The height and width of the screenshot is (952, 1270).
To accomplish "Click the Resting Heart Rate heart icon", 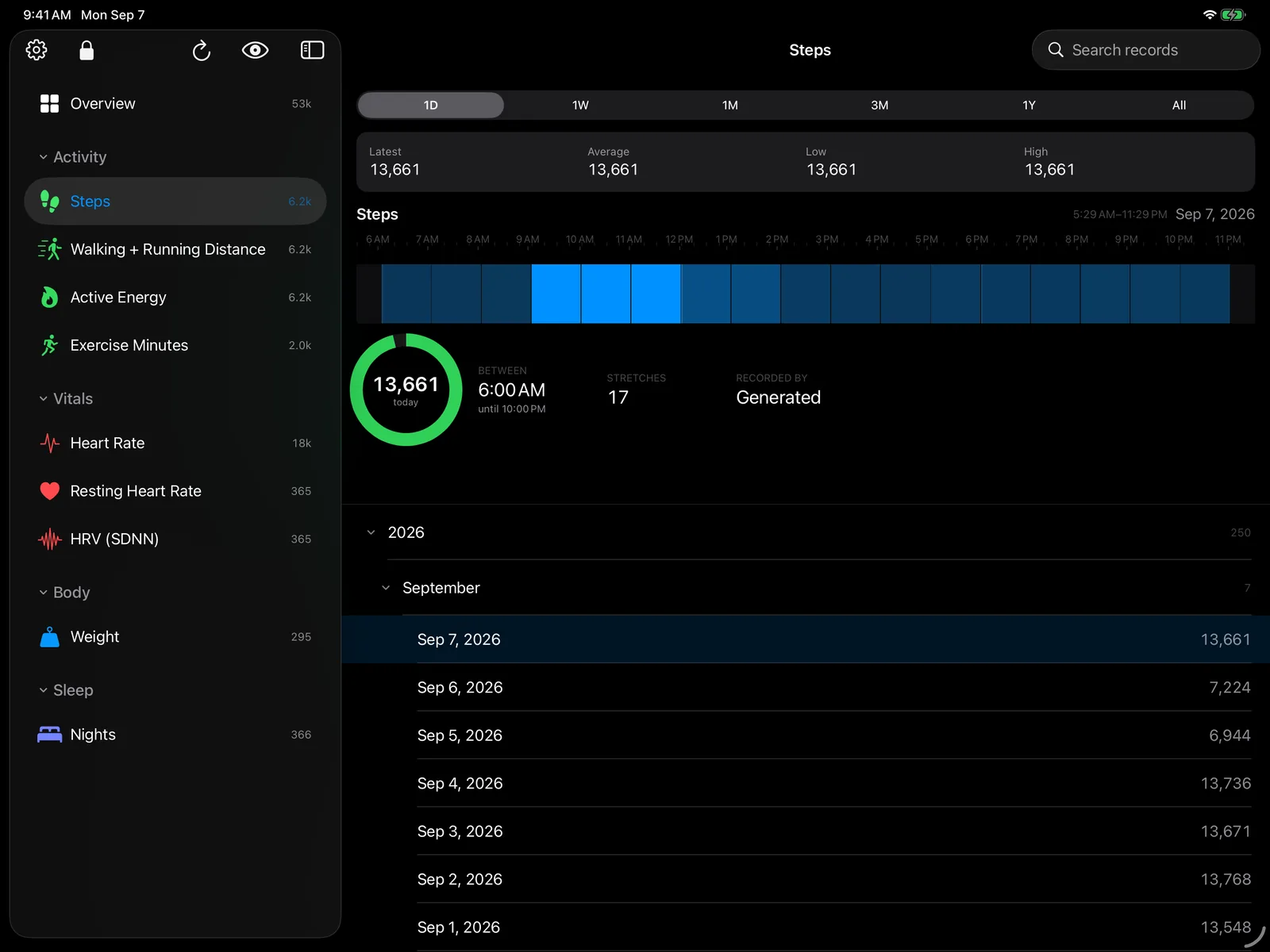I will coord(49,491).
